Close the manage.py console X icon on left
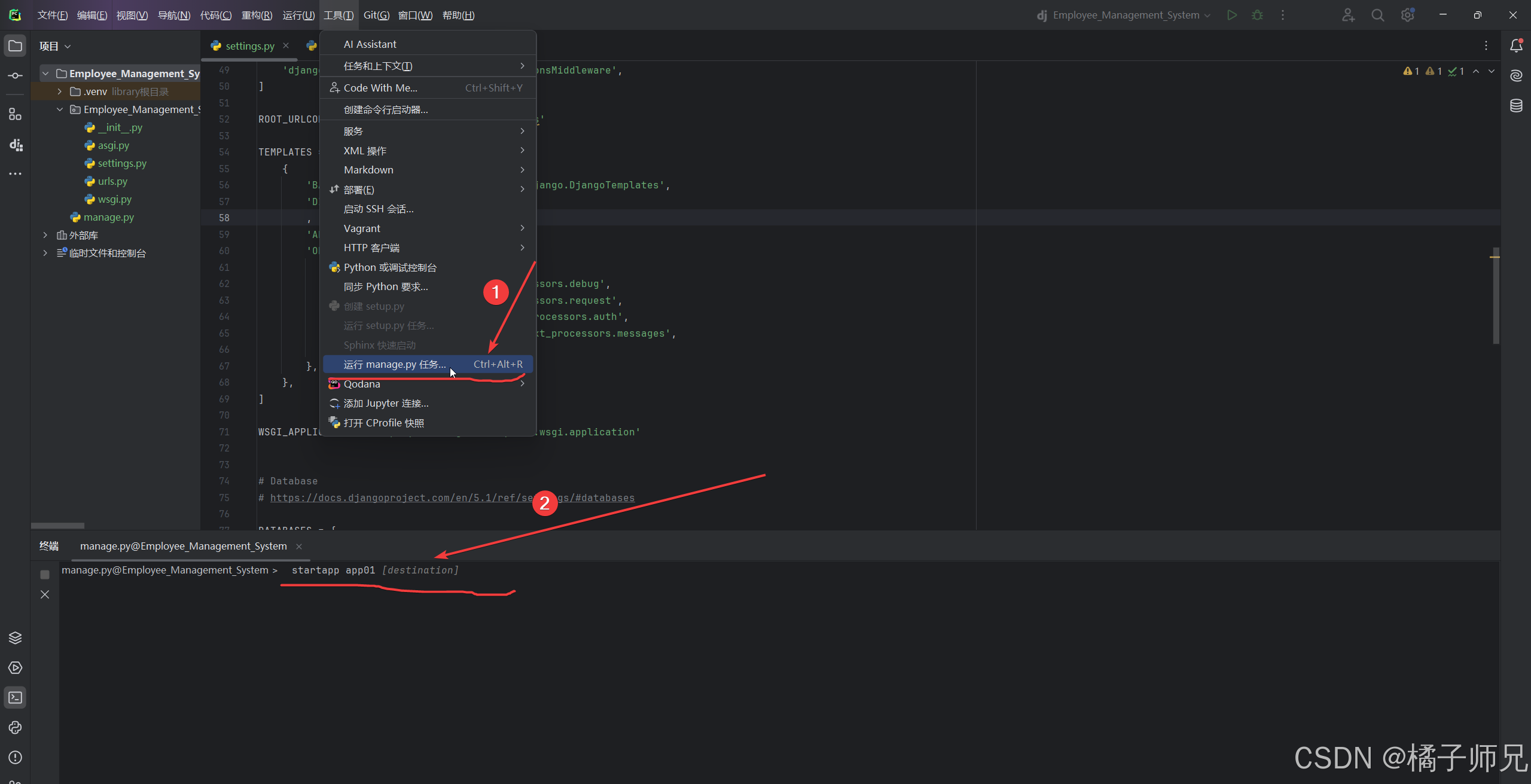 (45, 594)
